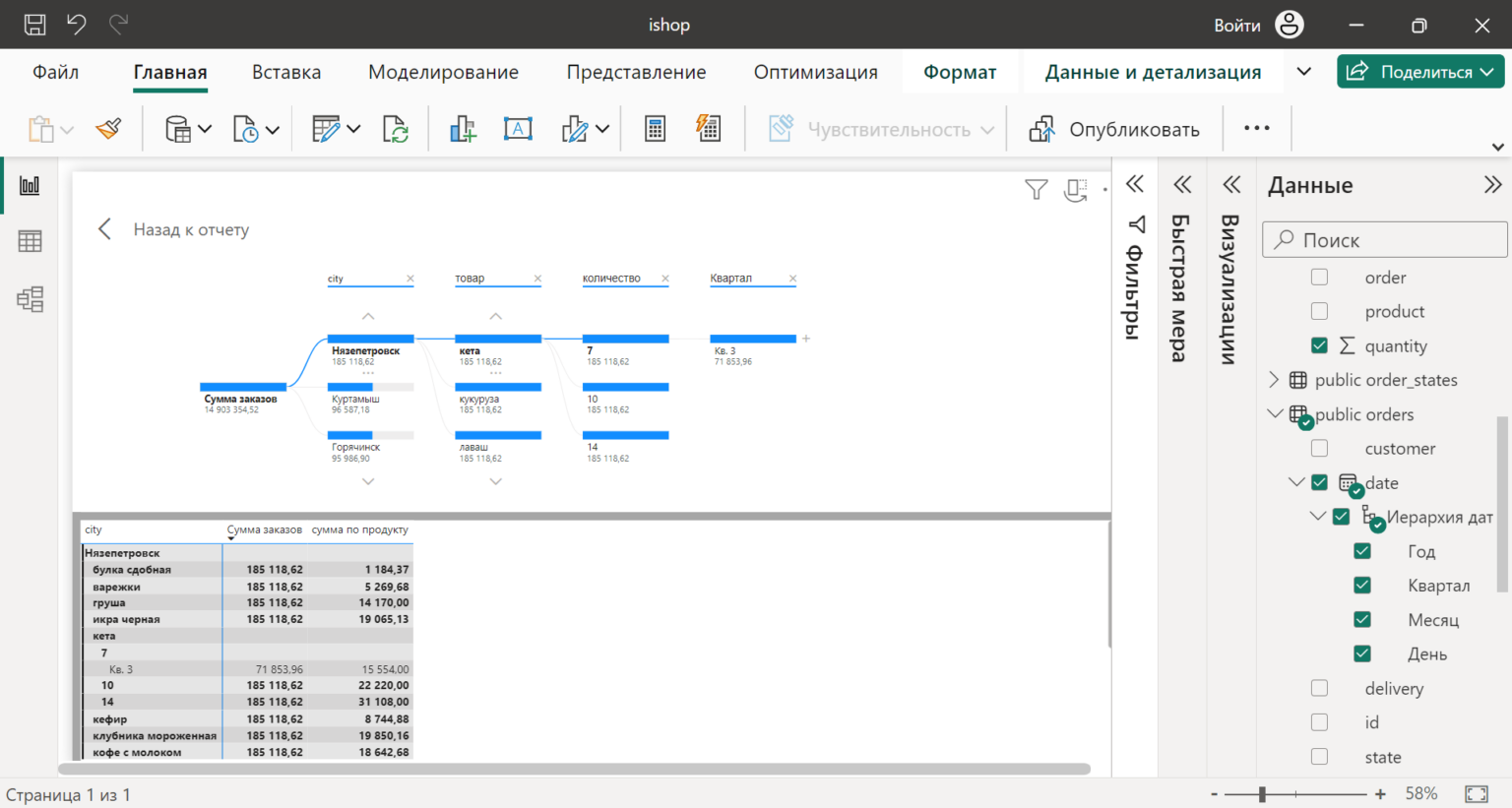This screenshot has height=808, width=1512.
Task: Open Table view from the left sidebar
Action: 30,241
